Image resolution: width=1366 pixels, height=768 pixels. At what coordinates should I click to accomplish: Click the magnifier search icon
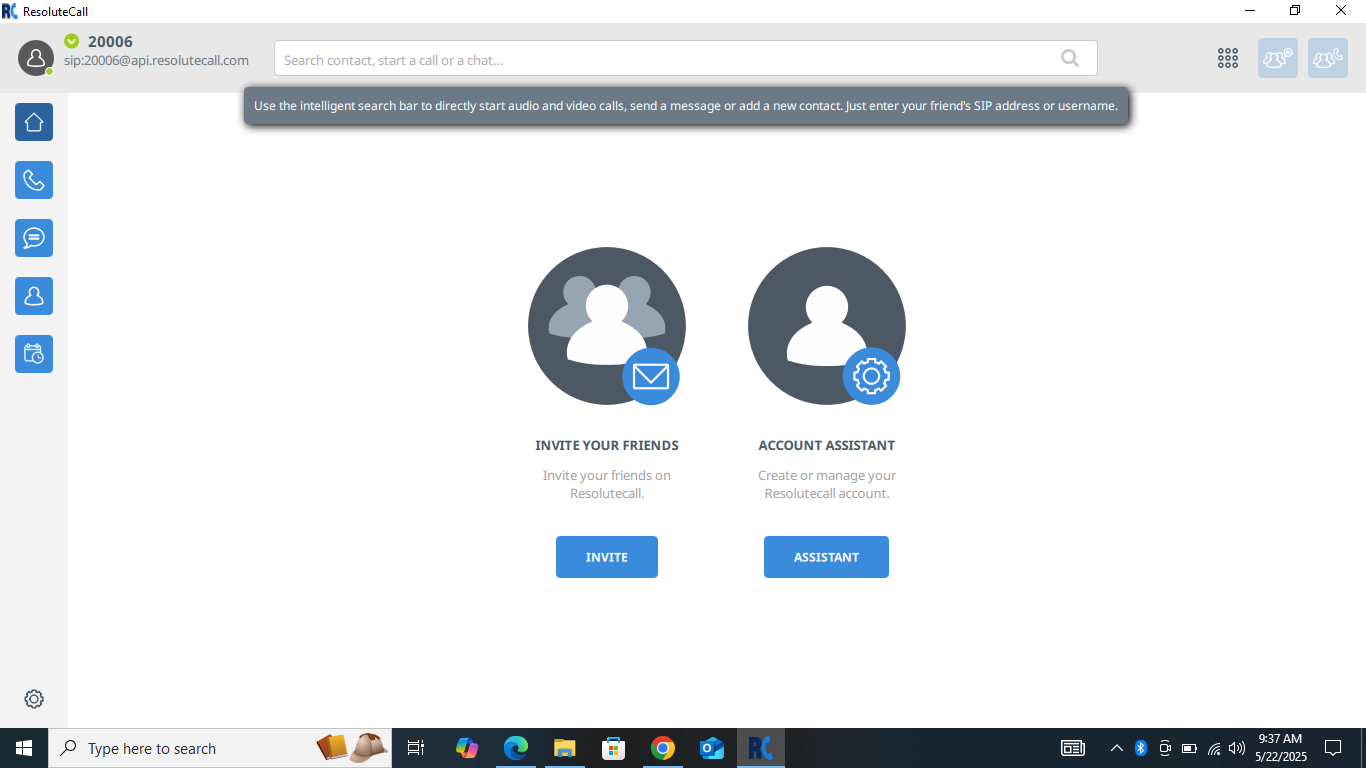click(x=1070, y=58)
